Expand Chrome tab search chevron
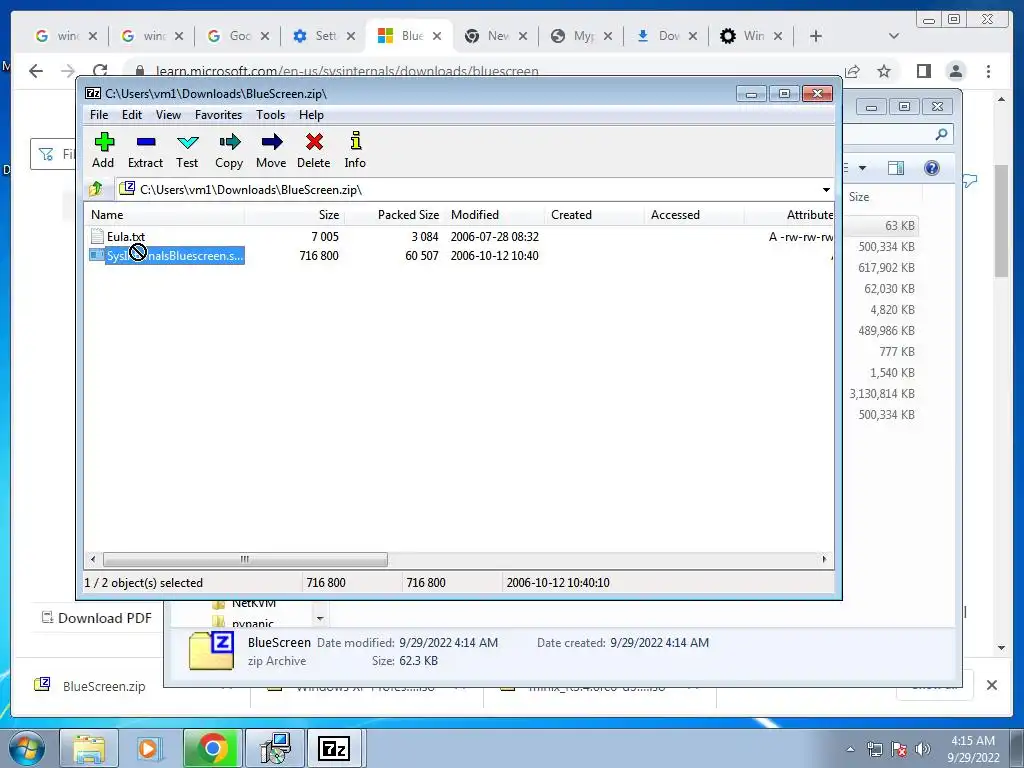Viewport: 1024px width, 768px height. point(894,36)
